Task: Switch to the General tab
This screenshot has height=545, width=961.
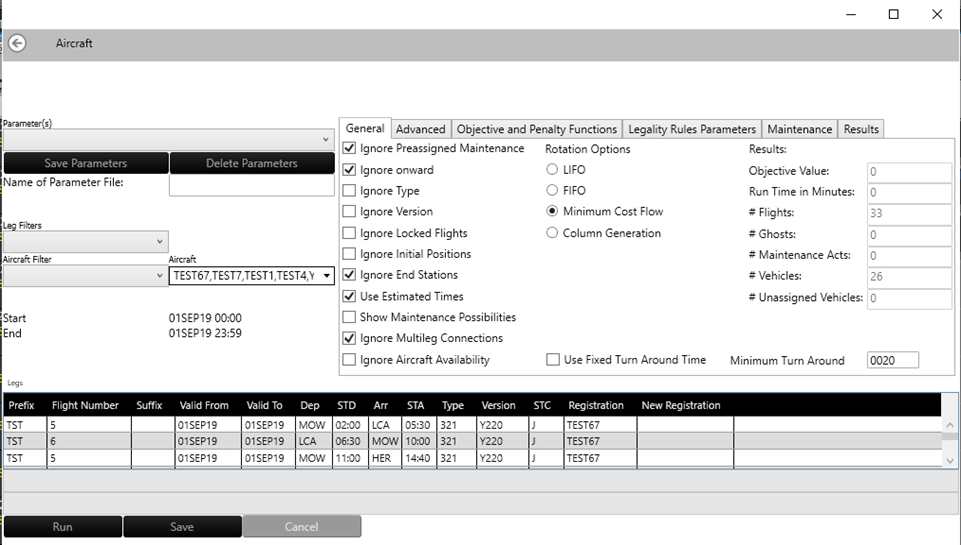Action: (365, 129)
